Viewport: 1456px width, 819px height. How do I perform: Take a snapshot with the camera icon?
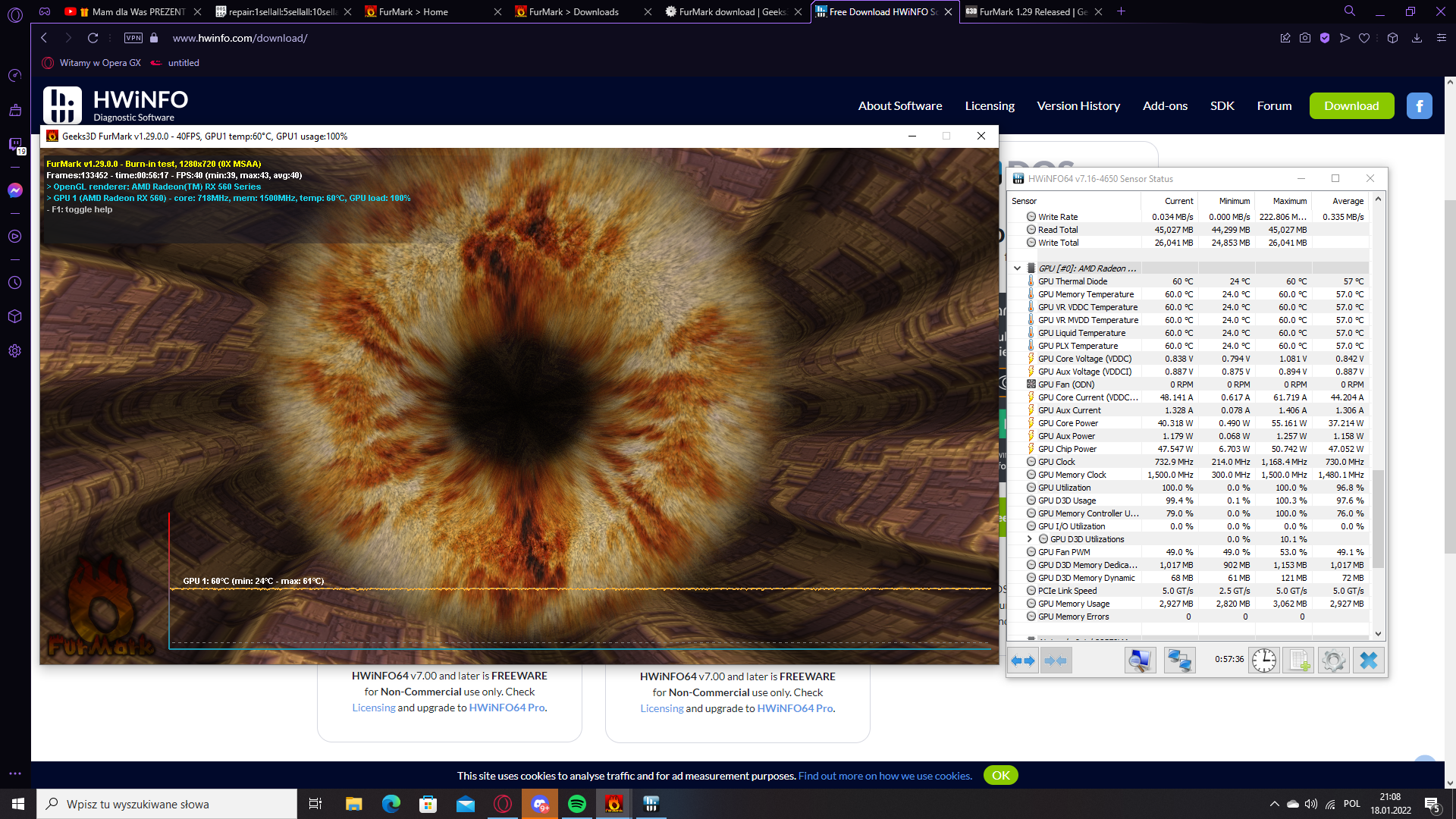pyautogui.click(x=1305, y=38)
